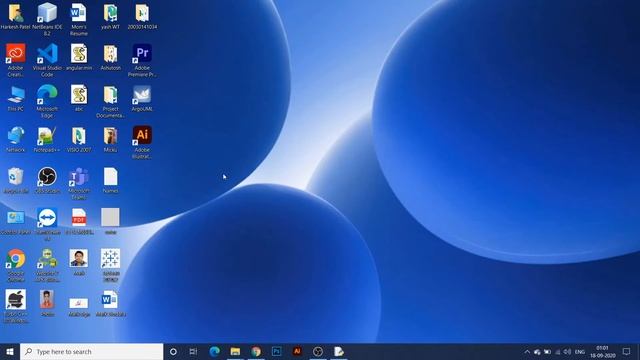640x360 pixels.
Task: Open Mom's Resume Word document
Action: (78, 13)
